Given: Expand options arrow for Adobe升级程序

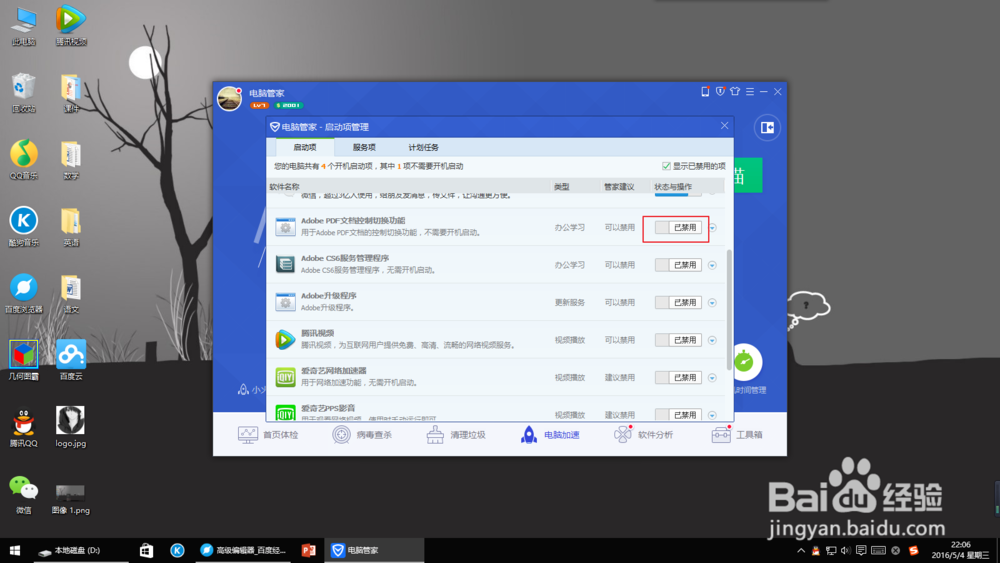Looking at the screenshot, I should coord(712,303).
